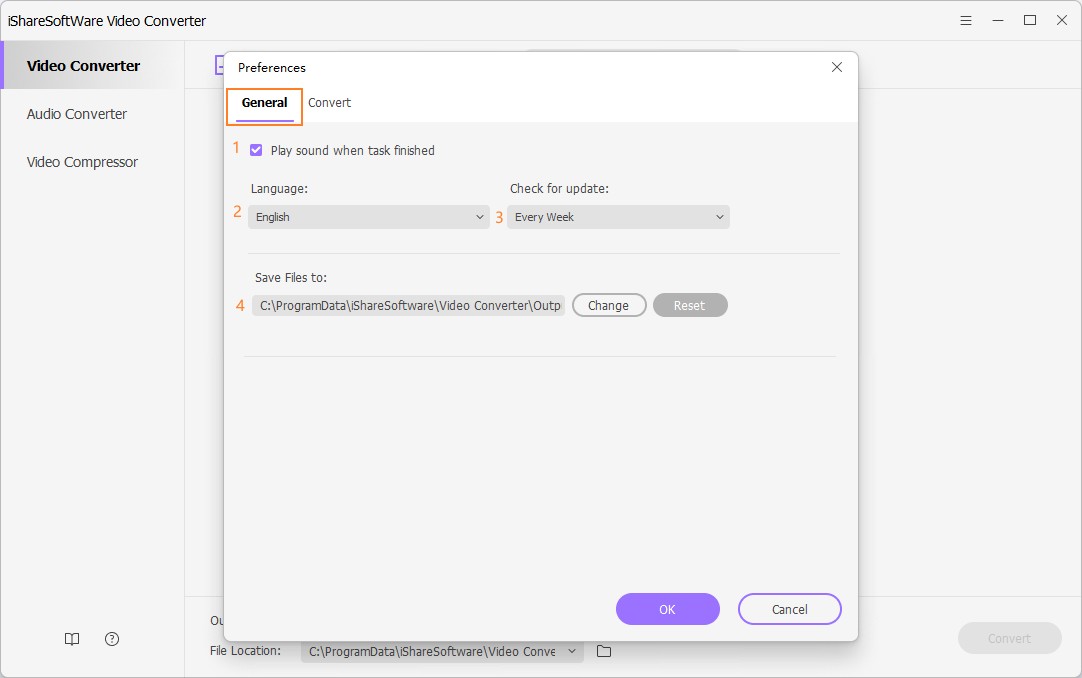The image size is (1082, 678).
Task: Open the Check for update dropdown
Action: click(x=618, y=217)
